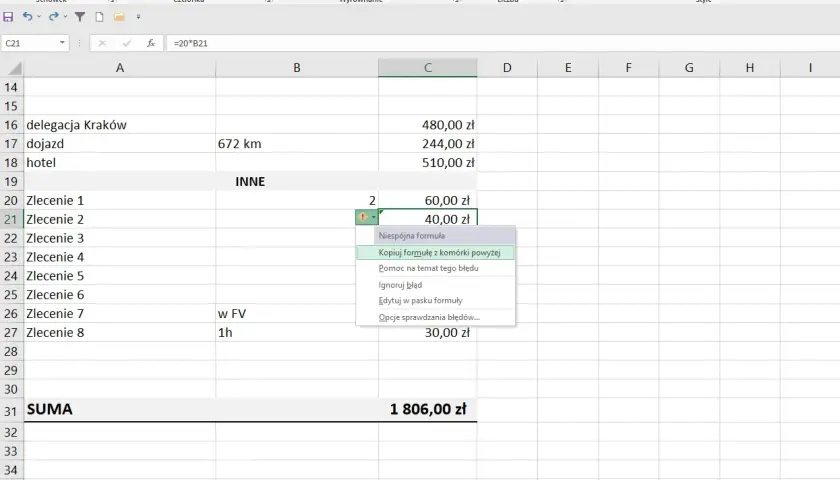This screenshot has width=840, height=480.
Task: Cancel the formula bar entry
Action: pos(102,43)
